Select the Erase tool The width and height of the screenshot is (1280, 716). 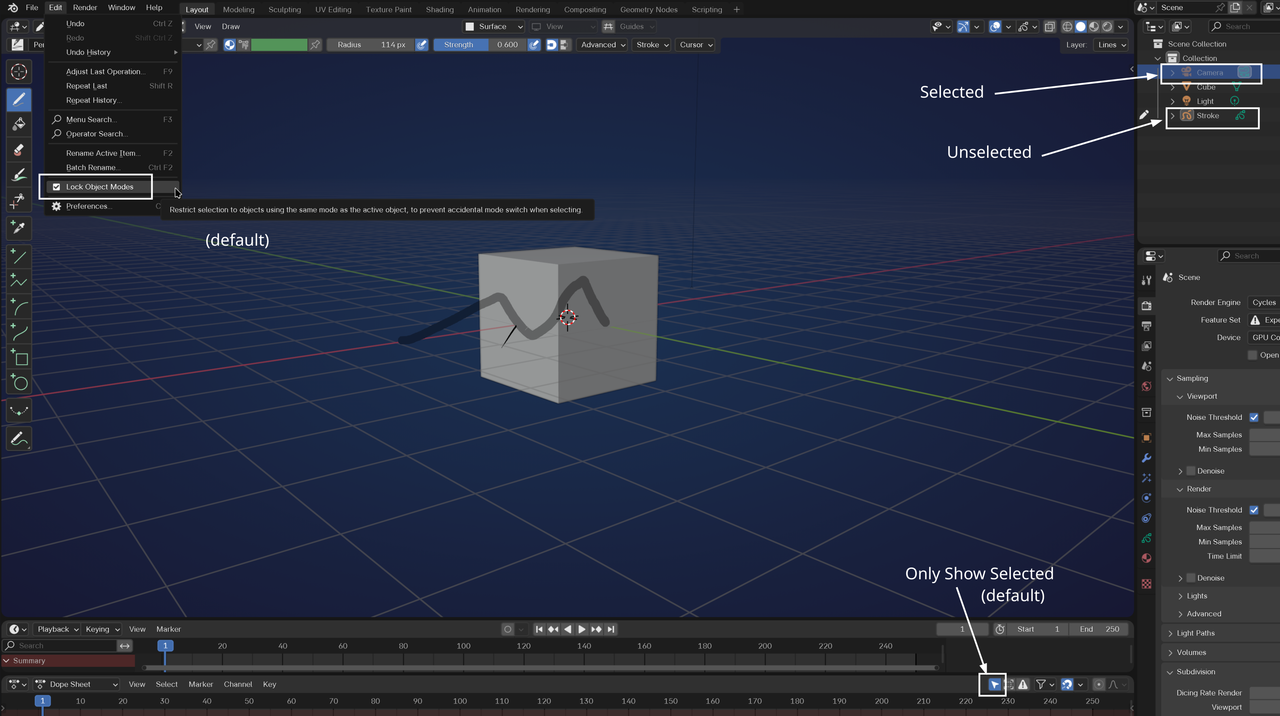pyautogui.click(x=18, y=150)
